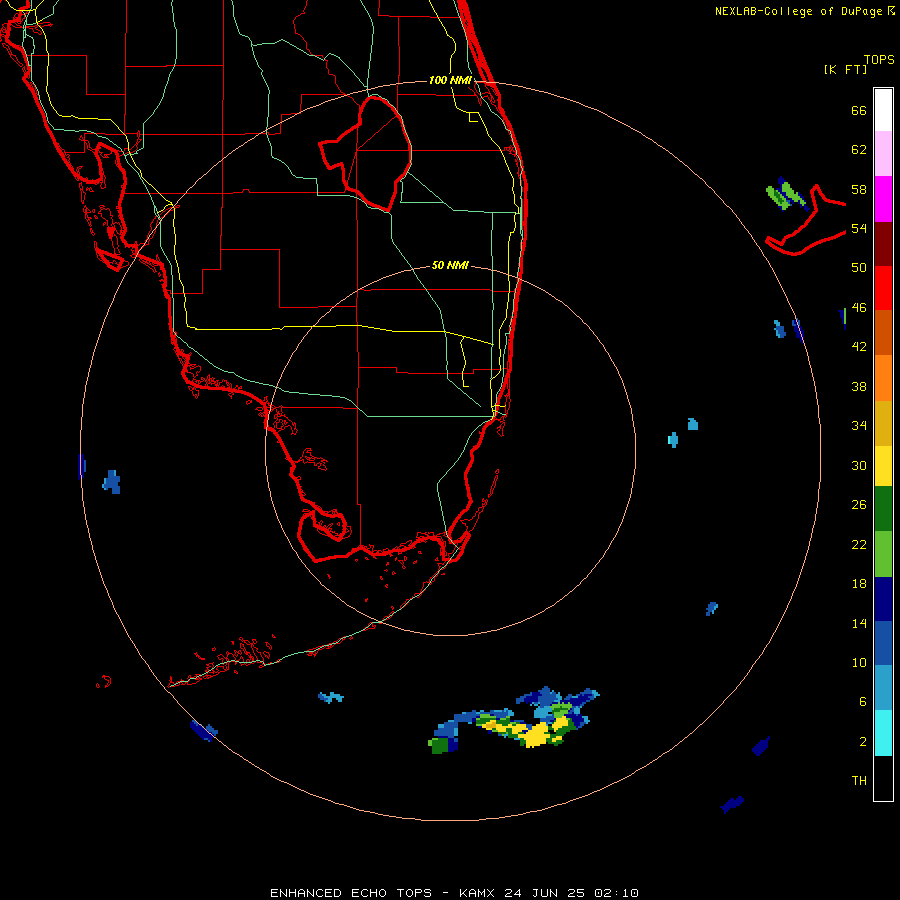Click the 26 legend value
Viewport: 900px width, 900px height.
[859, 505]
